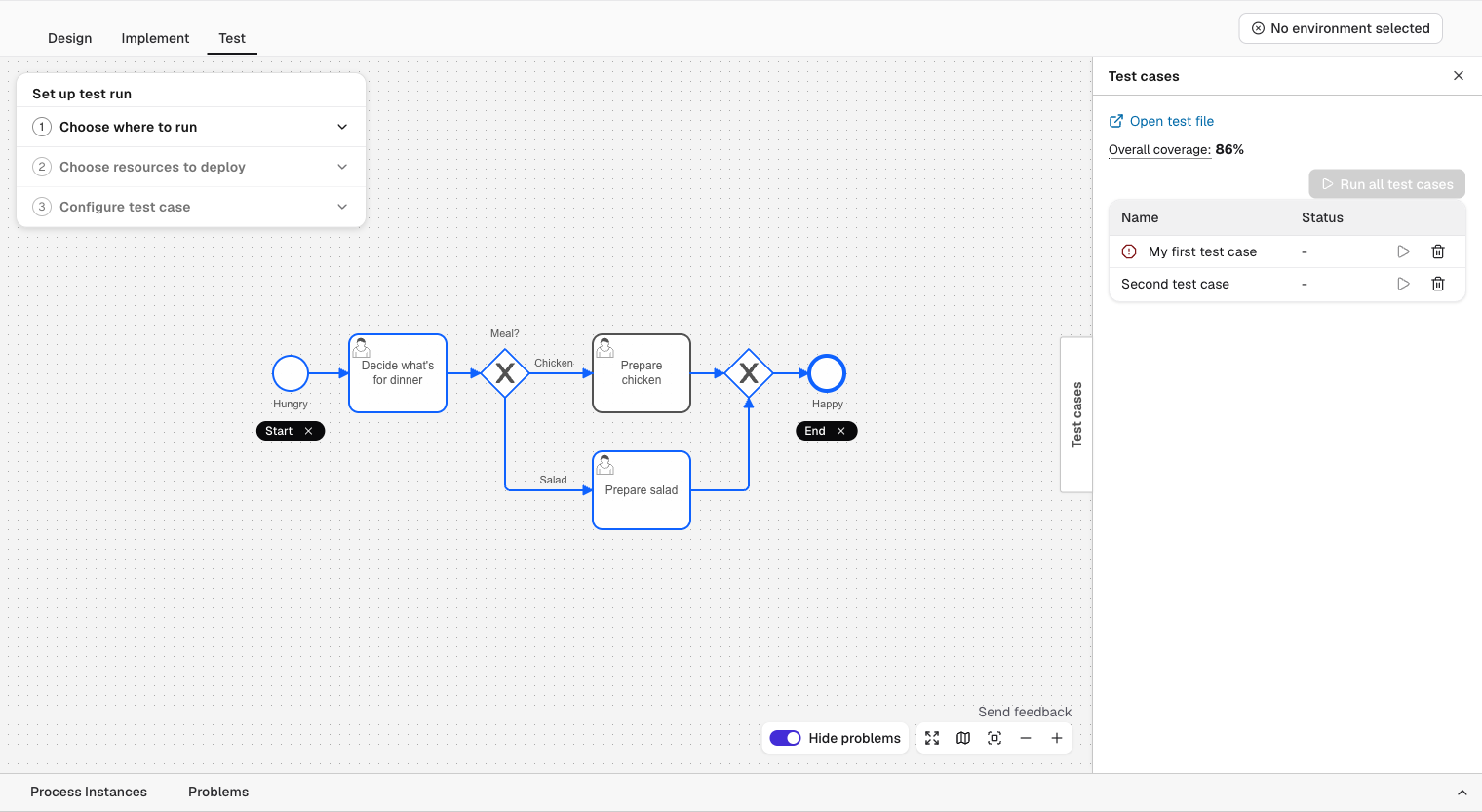The width and height of the screenshot is (1482, 812).
Task: Zoom out with the minus icon
Action: [x=1026, y=738]
